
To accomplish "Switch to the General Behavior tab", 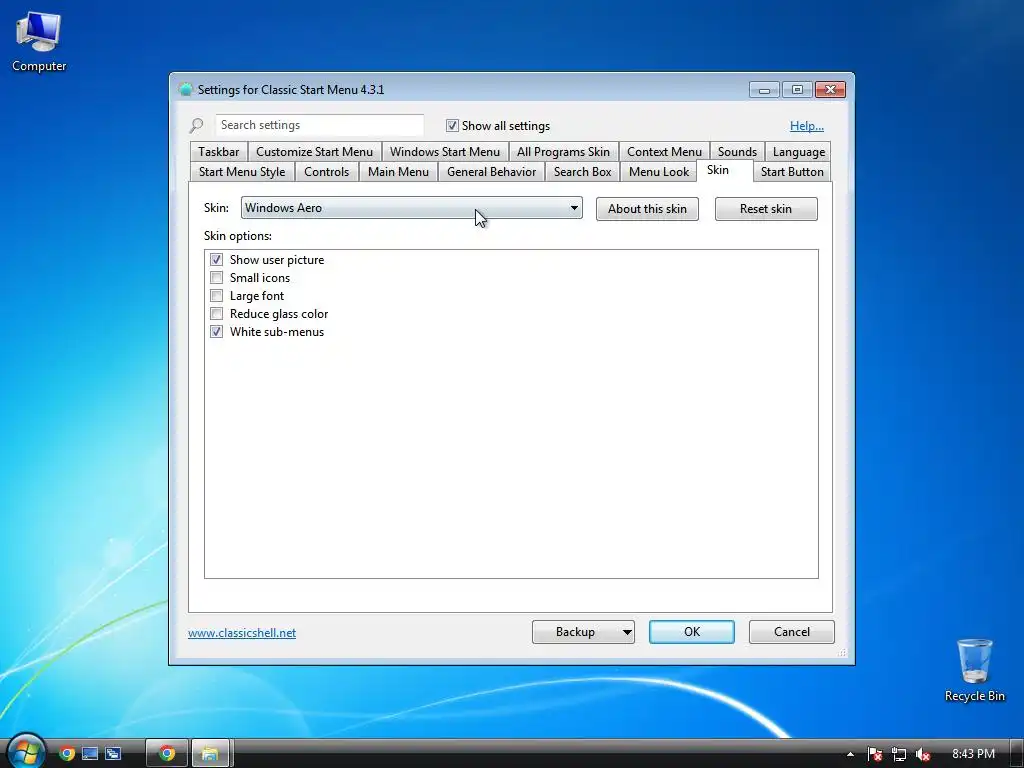I will [x=491, y=172].
